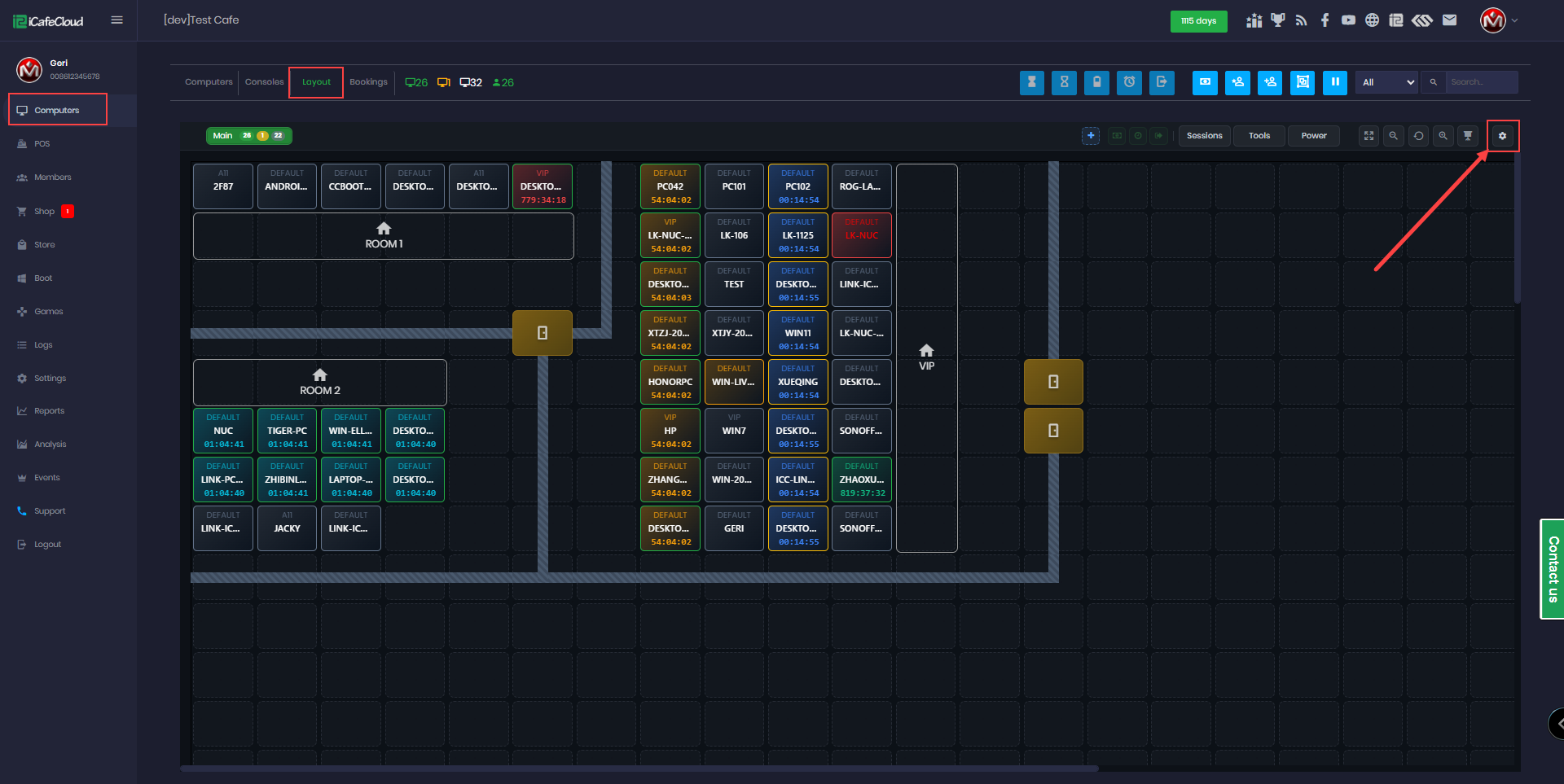Click the alarm clock toolbar icon
This screenshot has width=1564, height=784.
(x=1129, y=82)
